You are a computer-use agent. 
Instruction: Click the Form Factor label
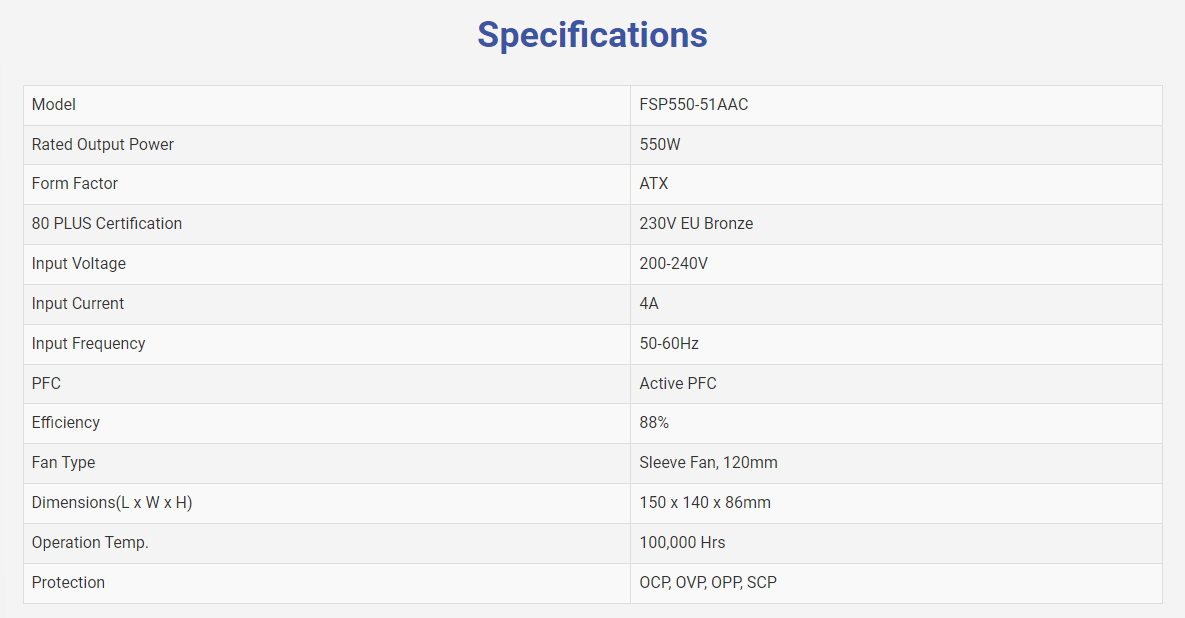(75, 184)
